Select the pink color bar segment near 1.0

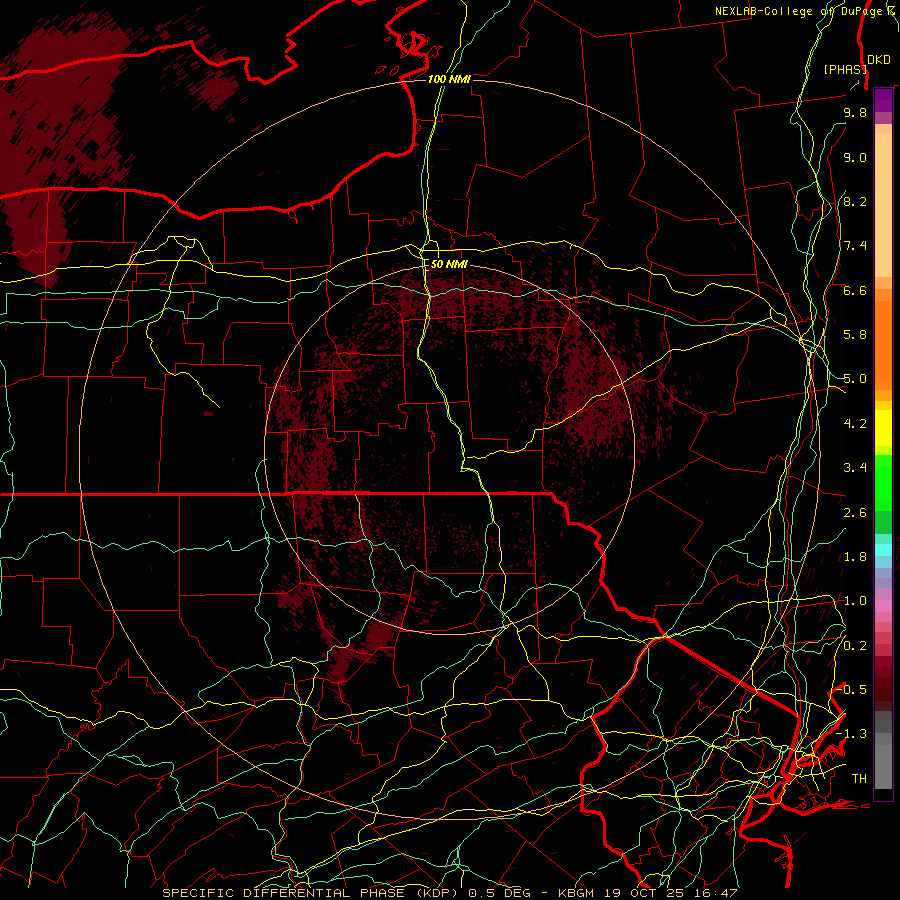tap(883, 606)
